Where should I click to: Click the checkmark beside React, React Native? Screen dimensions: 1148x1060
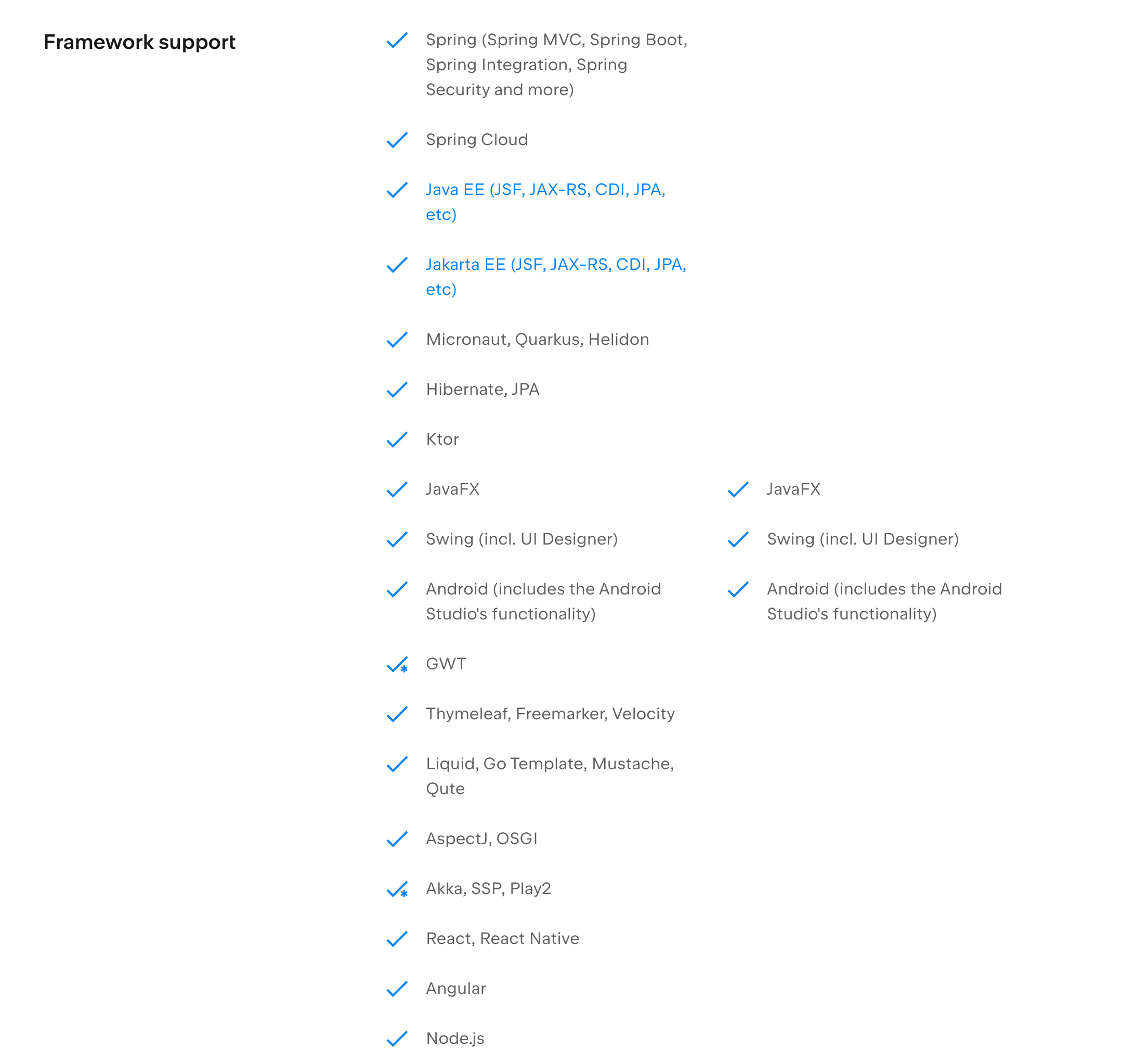click(397, 939)
